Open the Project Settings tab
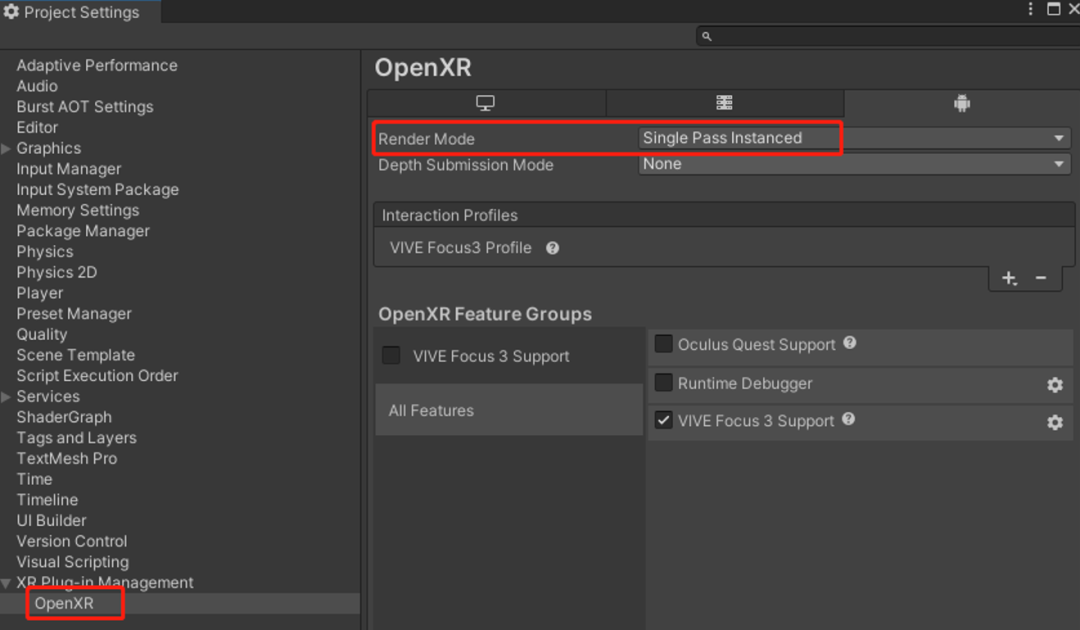The height and width of the screenshot is (630, 1080). 81,12
